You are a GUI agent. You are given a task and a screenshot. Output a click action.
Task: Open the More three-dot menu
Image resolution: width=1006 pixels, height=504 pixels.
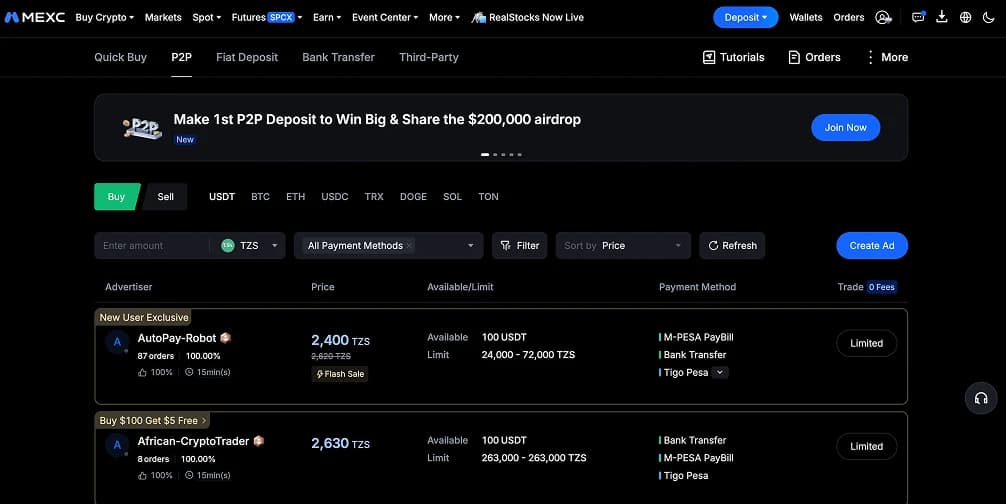887,57
